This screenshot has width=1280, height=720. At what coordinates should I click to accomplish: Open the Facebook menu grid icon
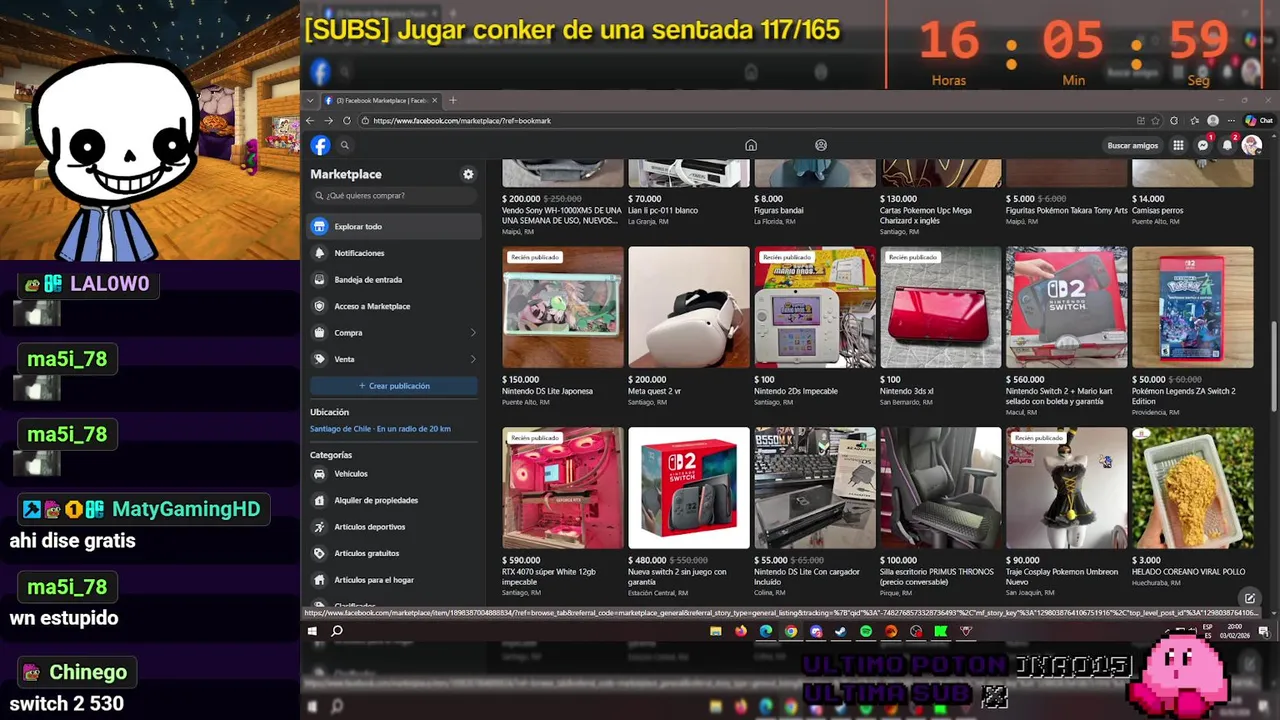[1178, 145]
